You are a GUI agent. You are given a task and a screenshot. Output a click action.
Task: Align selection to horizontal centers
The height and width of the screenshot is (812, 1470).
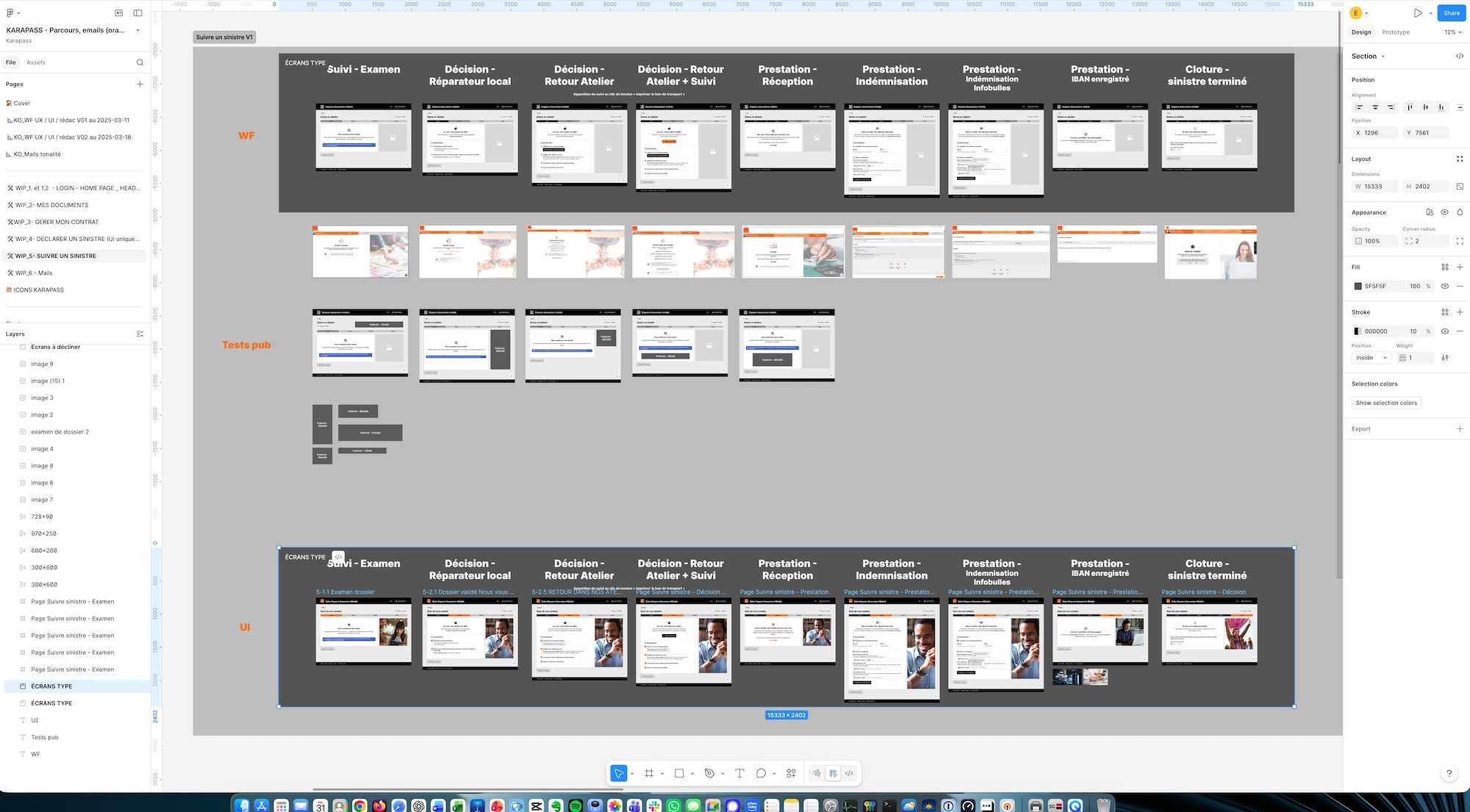pos(1374,107)
